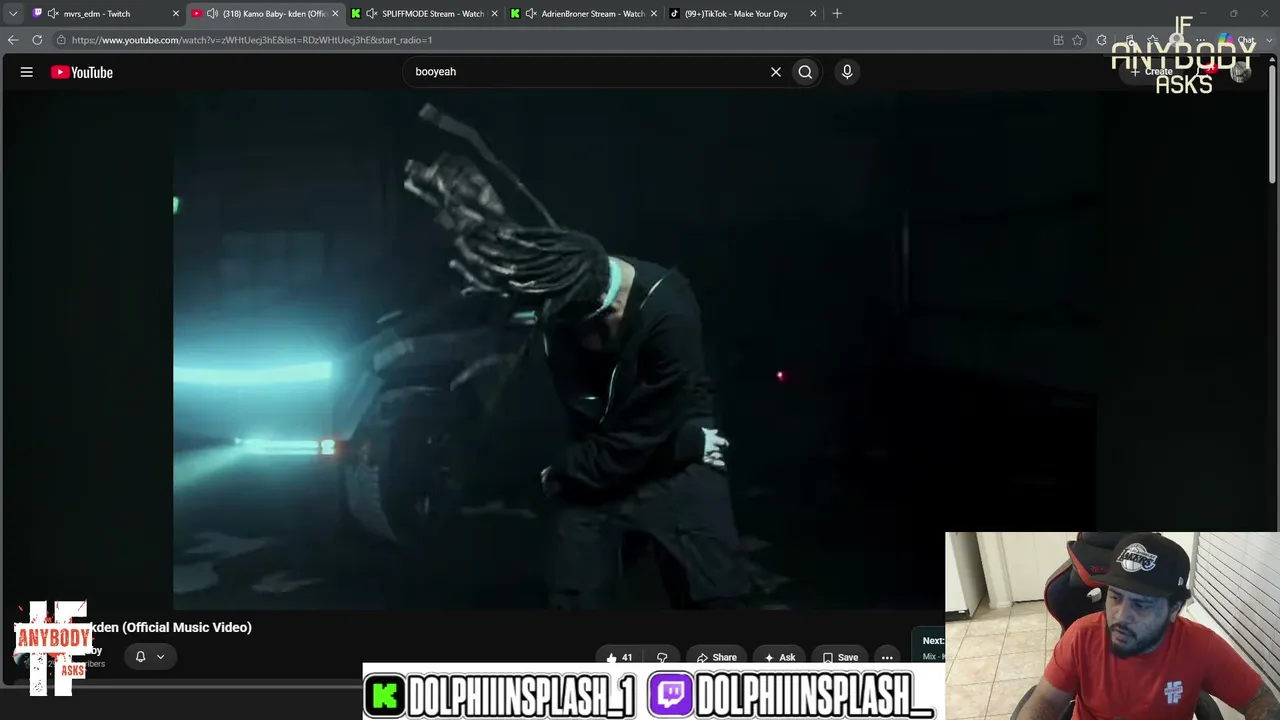The width and height of the screenshot is (1280, 720).
Task: Dislike the kden music video
Action: (662, 657)
